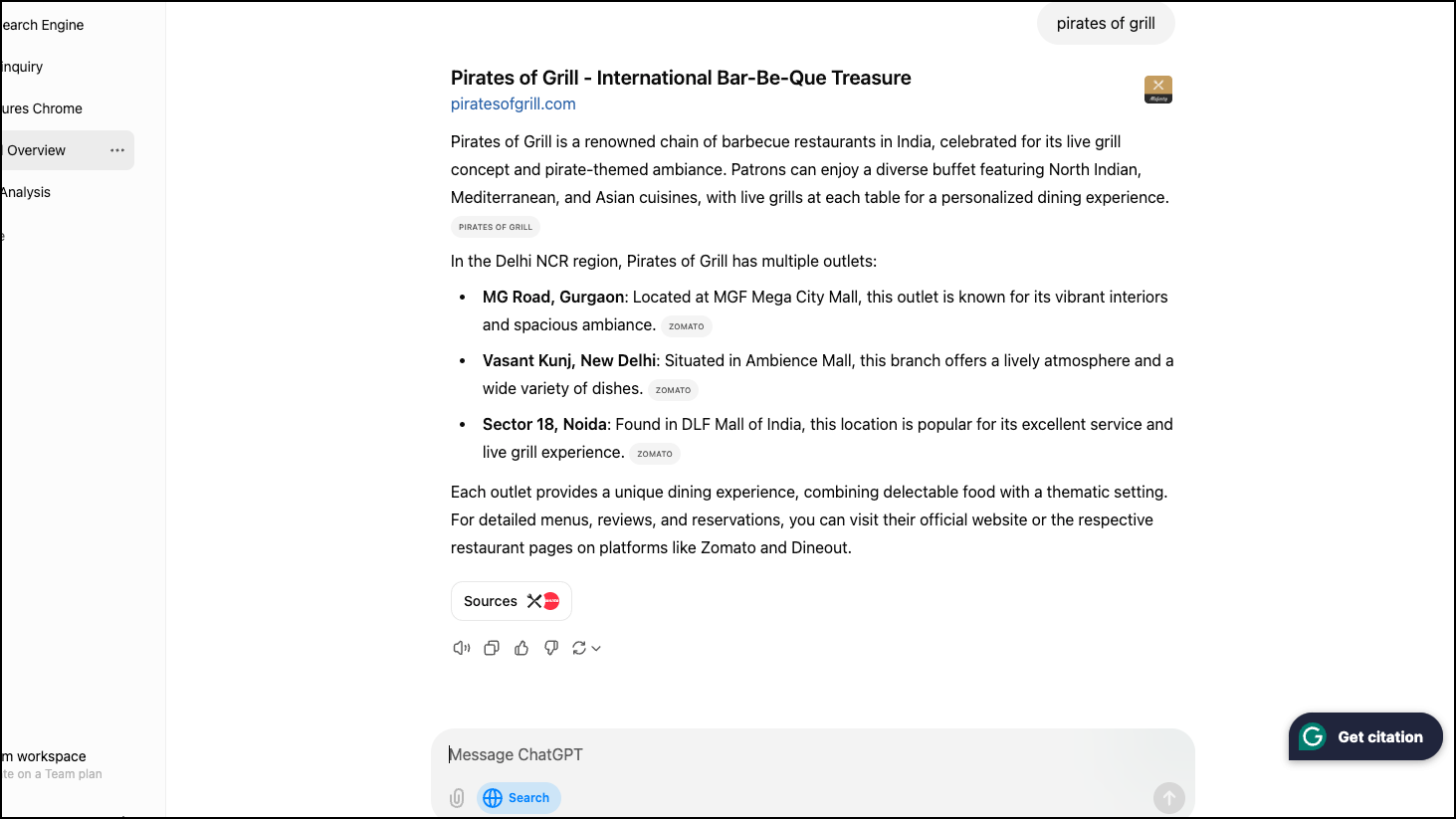
Task: Click the Read aloud speaker icon
Action: click(x=461, y=648)
